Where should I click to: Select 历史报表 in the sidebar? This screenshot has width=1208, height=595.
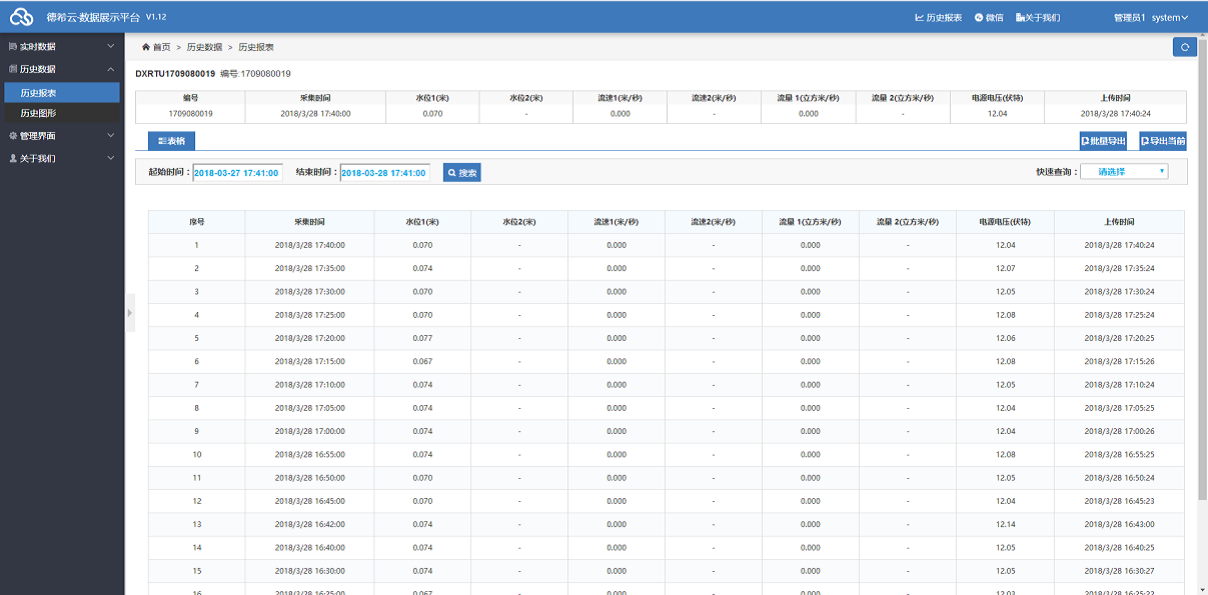pos(38,92)
